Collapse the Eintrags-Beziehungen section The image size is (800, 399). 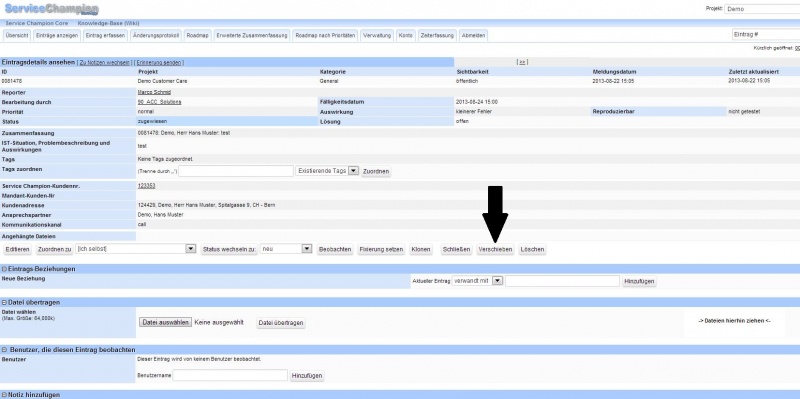click(5, 269)
